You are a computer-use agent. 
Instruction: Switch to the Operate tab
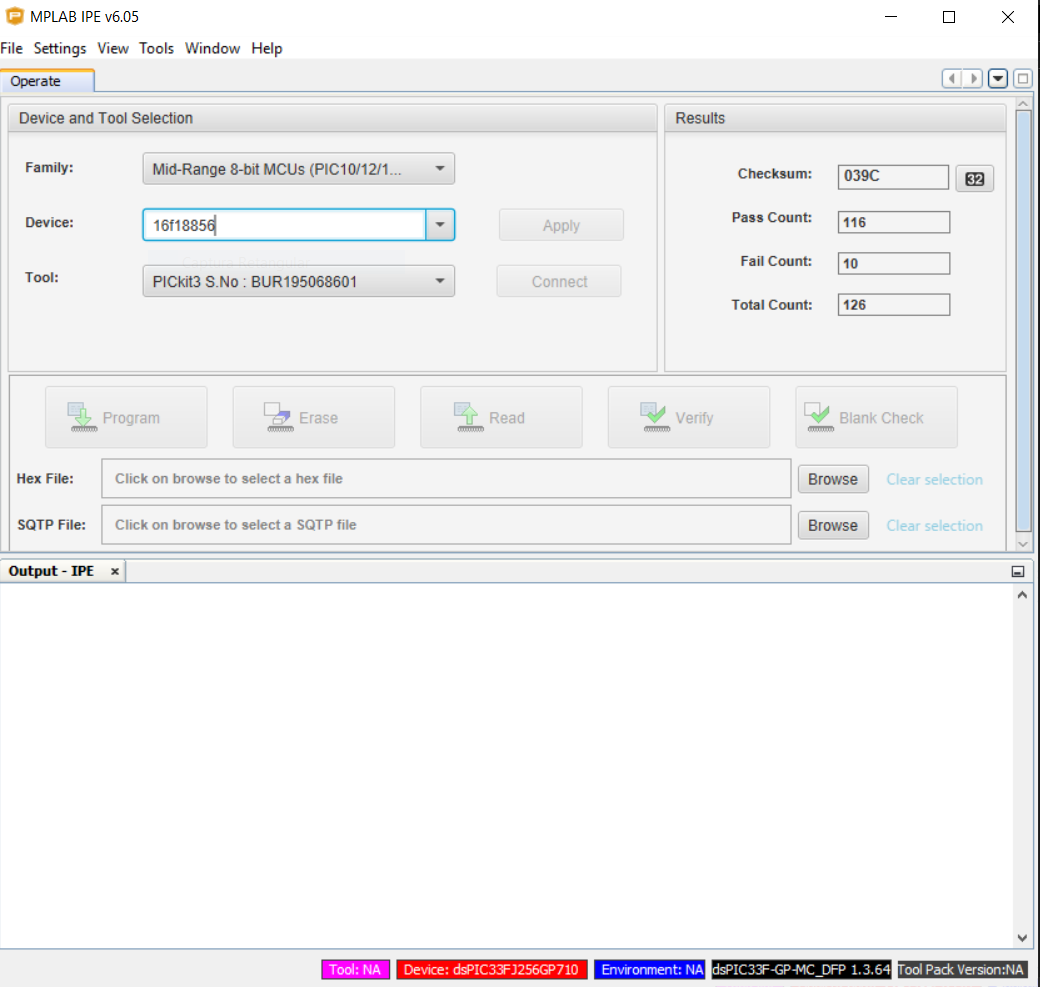(47, 81)
